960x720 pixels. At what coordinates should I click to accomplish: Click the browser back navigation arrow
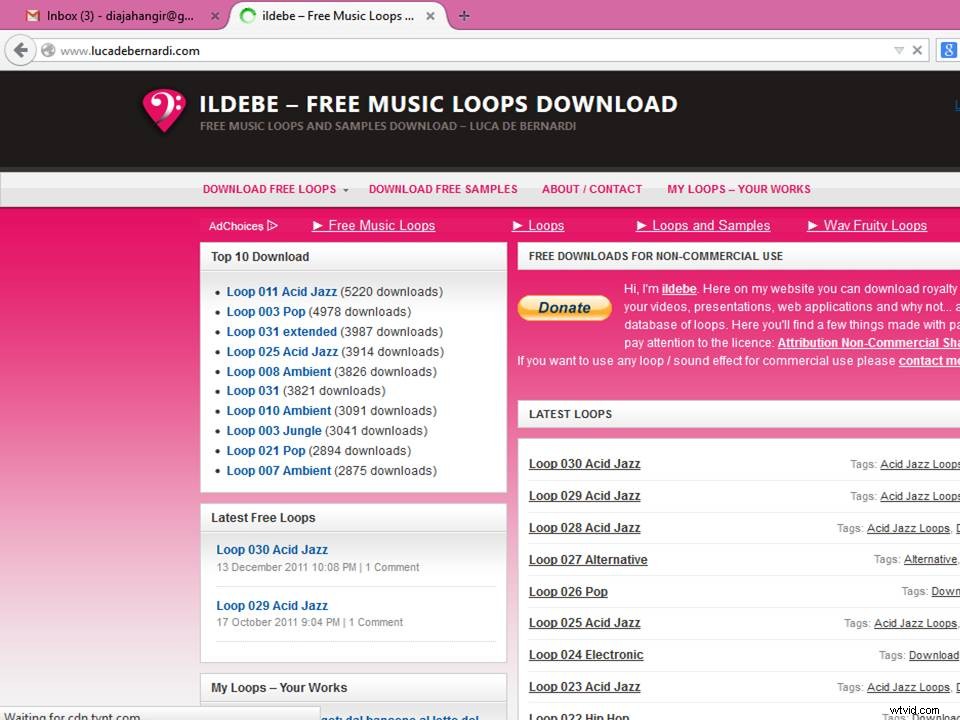[x=21, y=50]
